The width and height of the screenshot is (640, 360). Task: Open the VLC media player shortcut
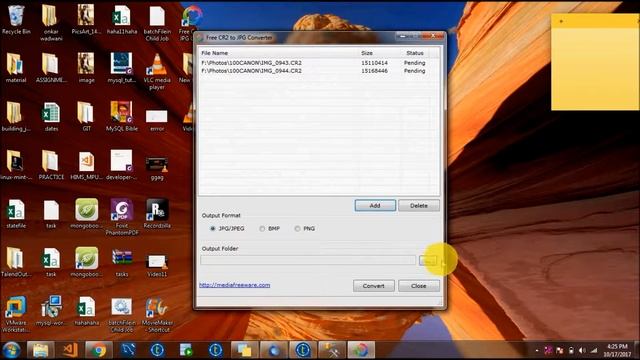click(x=157, y=71)
